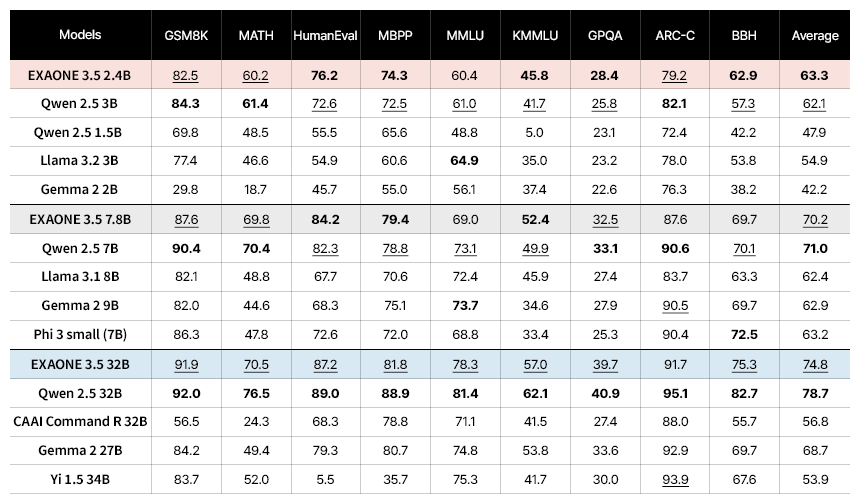Click Gemma 2 2B's MATH score 18.7
Screen dimensions: 860x504
coord(256,190)
